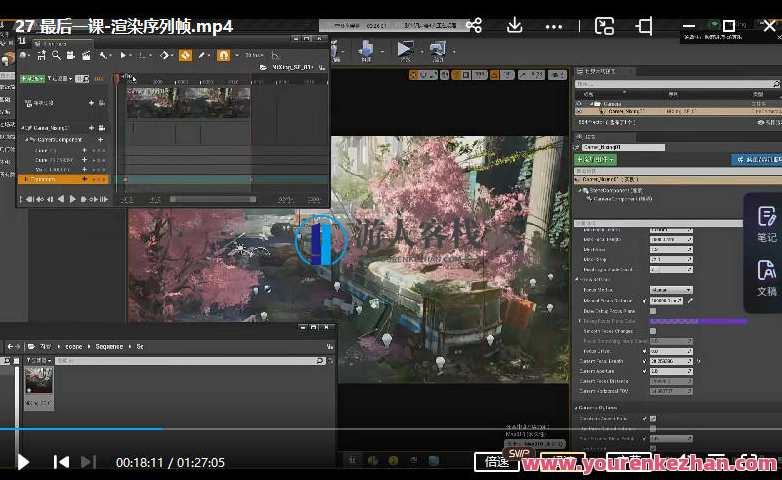Jump to Sequencer end
This screenshot has width=782, height=480.
pos(104,199)
